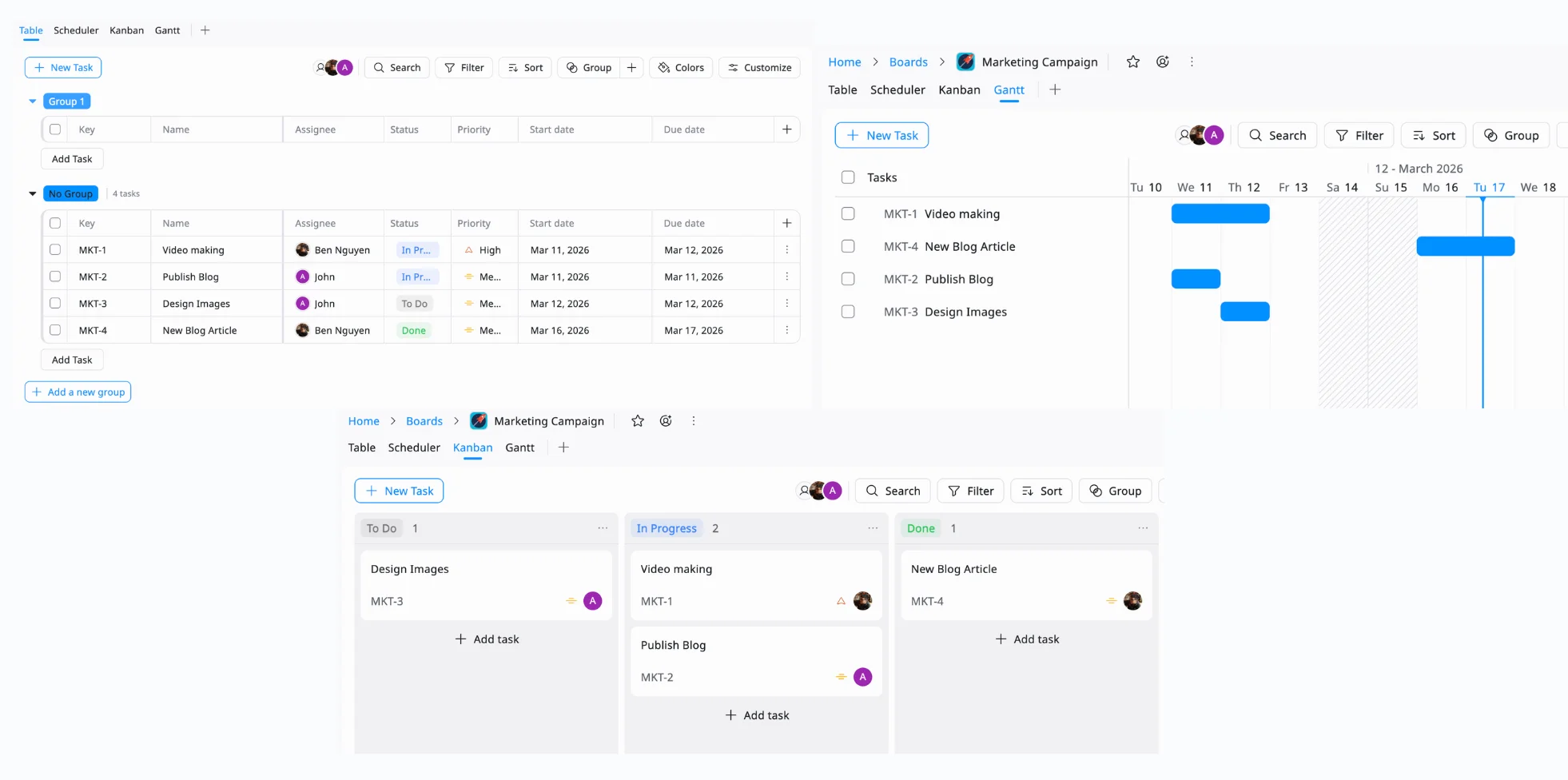1568x780 pixels.
Task: Switch to Scheduler tab in Gantt panel
Action: coord(897,90)
